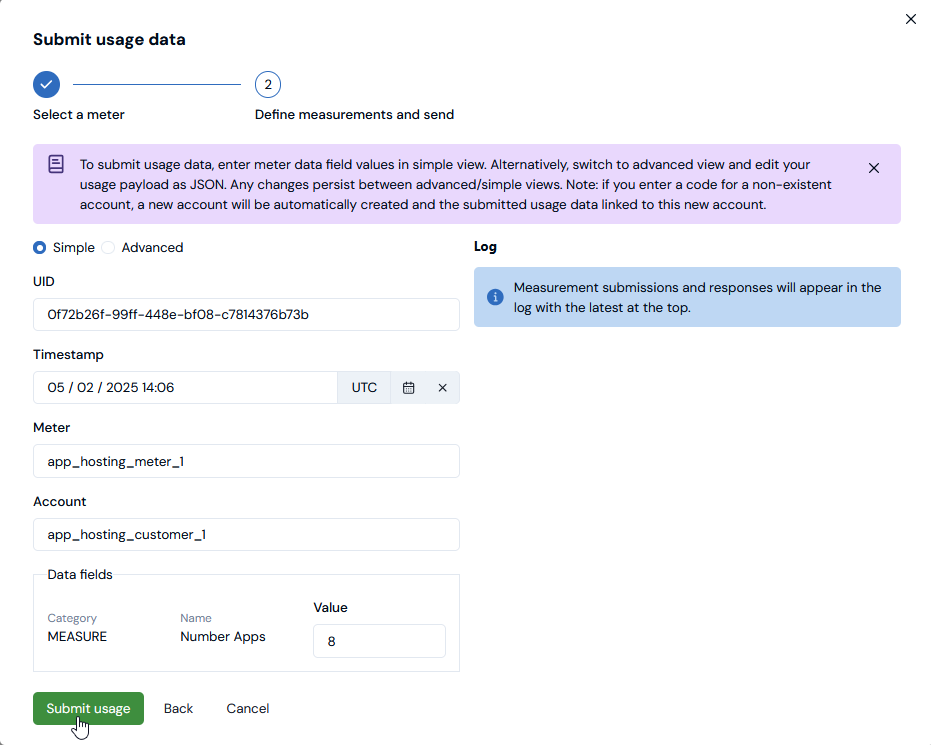Click the completed step one checkmark
This screenshot has width=931, height=745.
pos(46,85)
